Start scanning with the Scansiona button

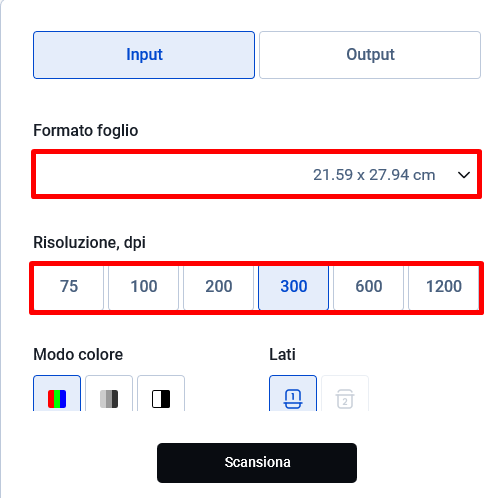click(257, 463)
